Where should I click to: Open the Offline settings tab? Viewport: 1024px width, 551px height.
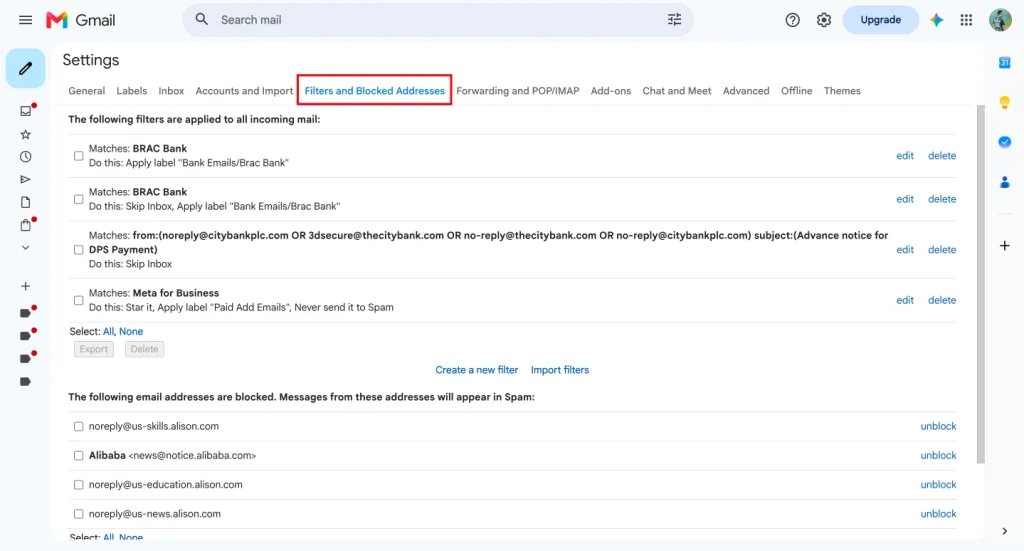tap(797, 91)
